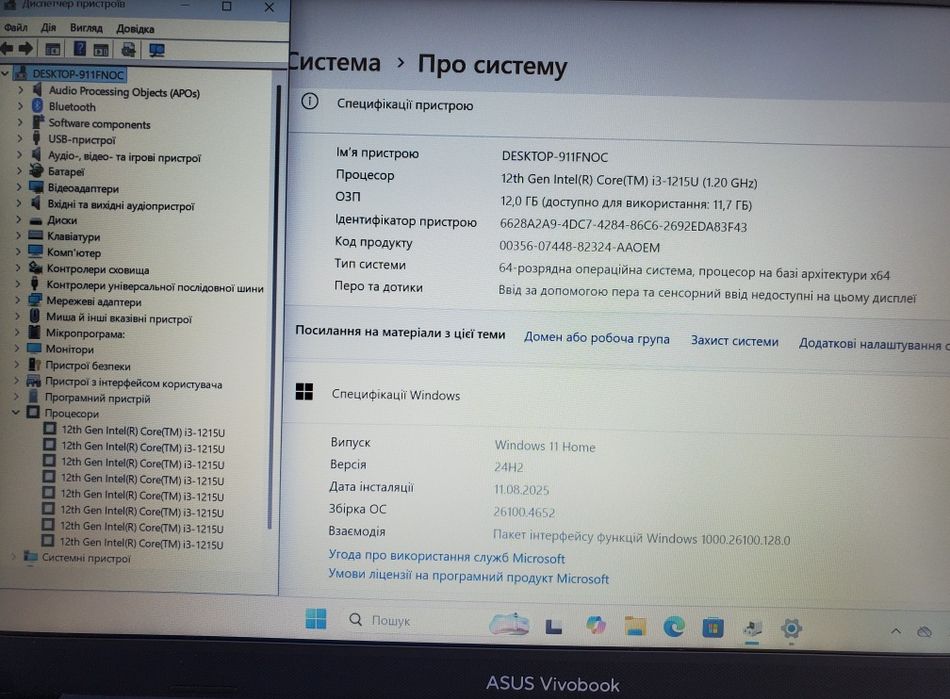Open the Дія menu

pyautogui.click(x=48, y=28)
